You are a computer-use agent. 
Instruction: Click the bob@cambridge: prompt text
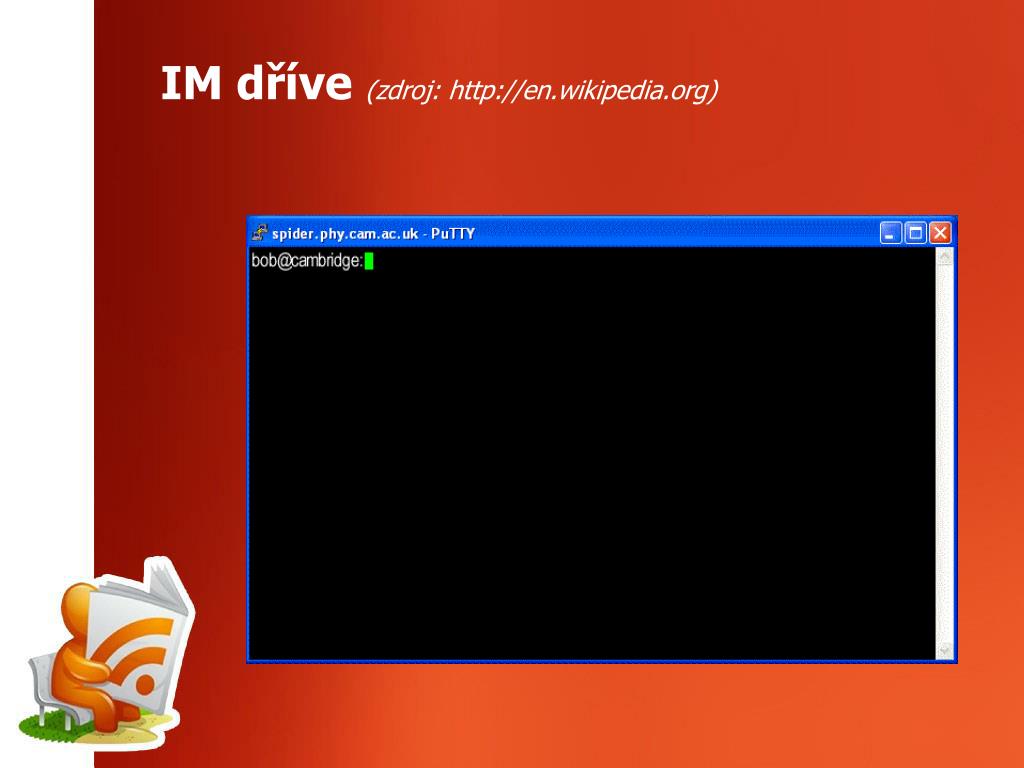coord(307,261)
